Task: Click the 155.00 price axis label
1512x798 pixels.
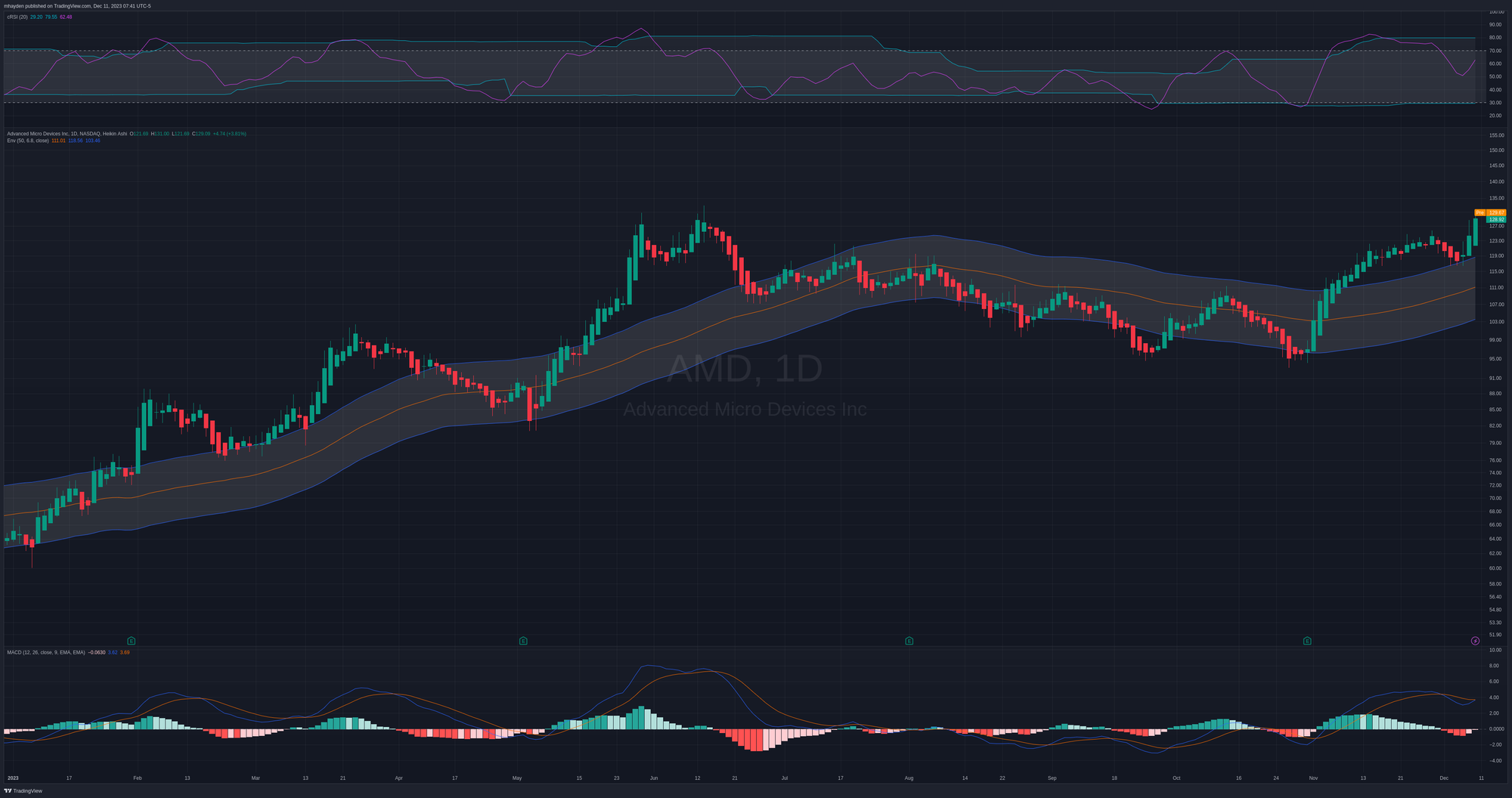Action: click(x=1496, y=135)
